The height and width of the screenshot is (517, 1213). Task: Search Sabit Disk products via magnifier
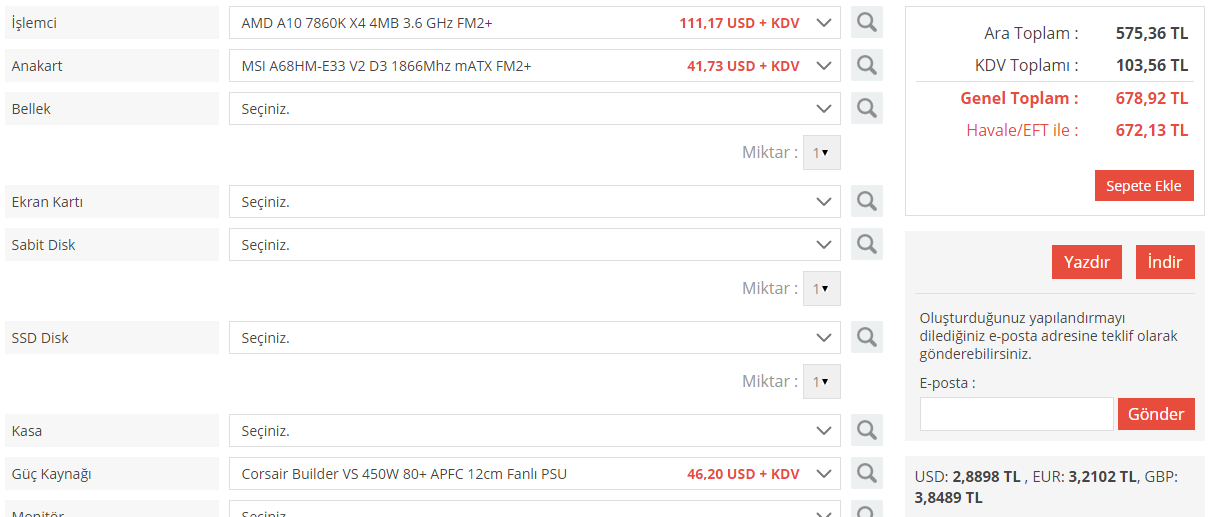coord(867,244)
